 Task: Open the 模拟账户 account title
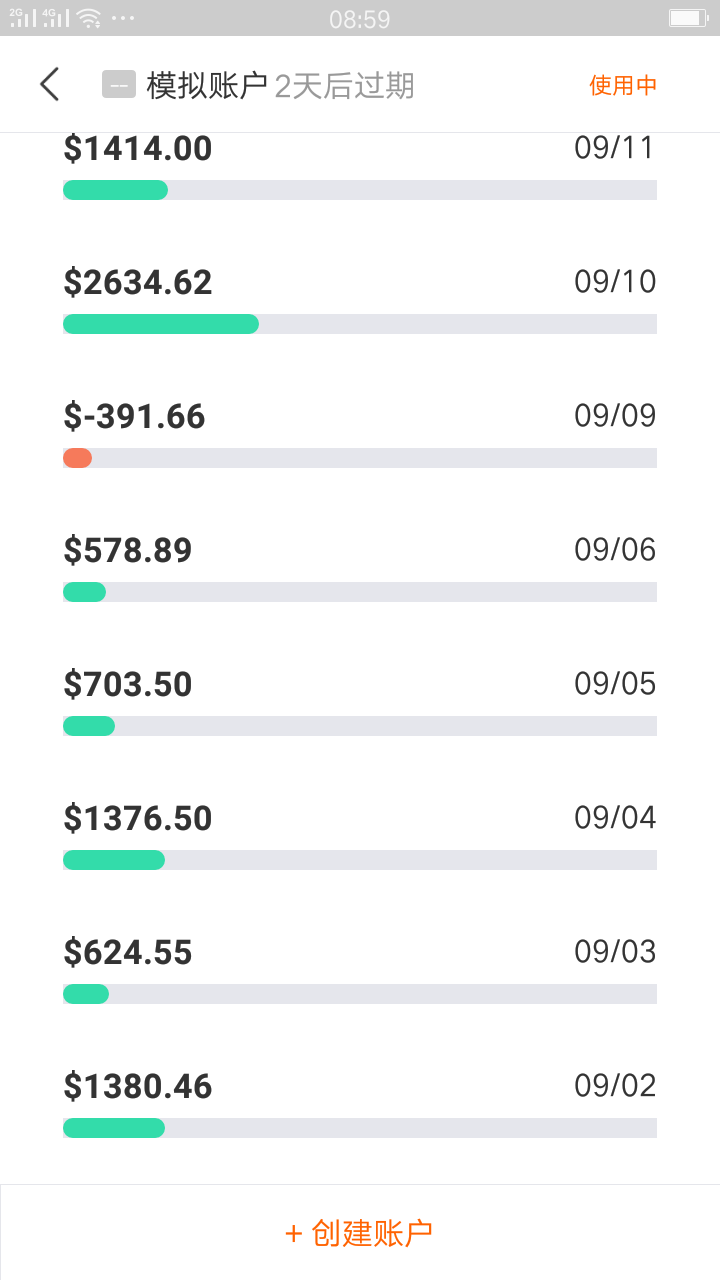207,86
